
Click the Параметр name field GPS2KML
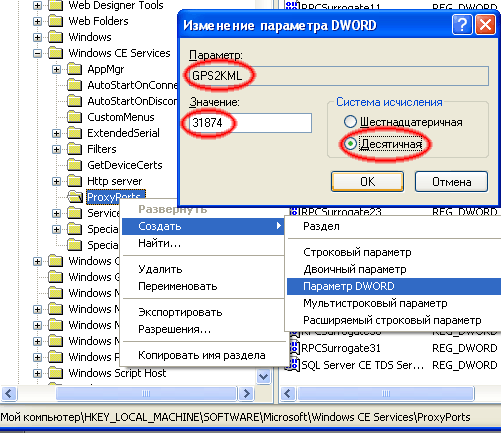coord(339,76)
